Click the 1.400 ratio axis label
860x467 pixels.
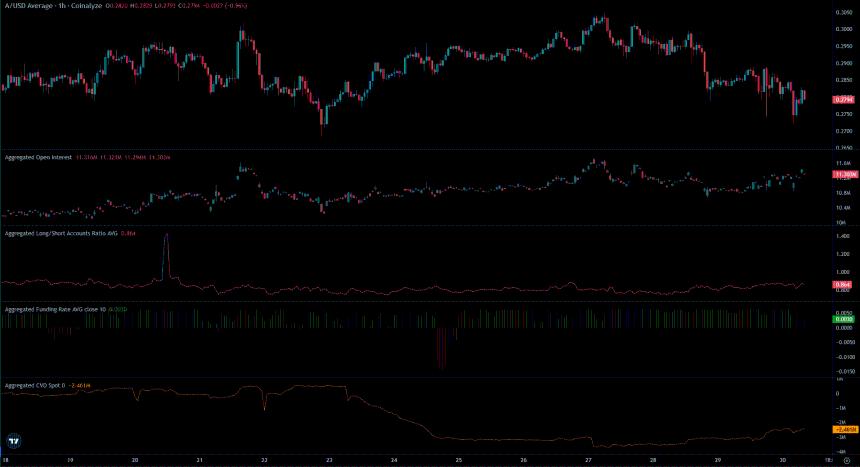pyautogui.click(x=842, y=236)
